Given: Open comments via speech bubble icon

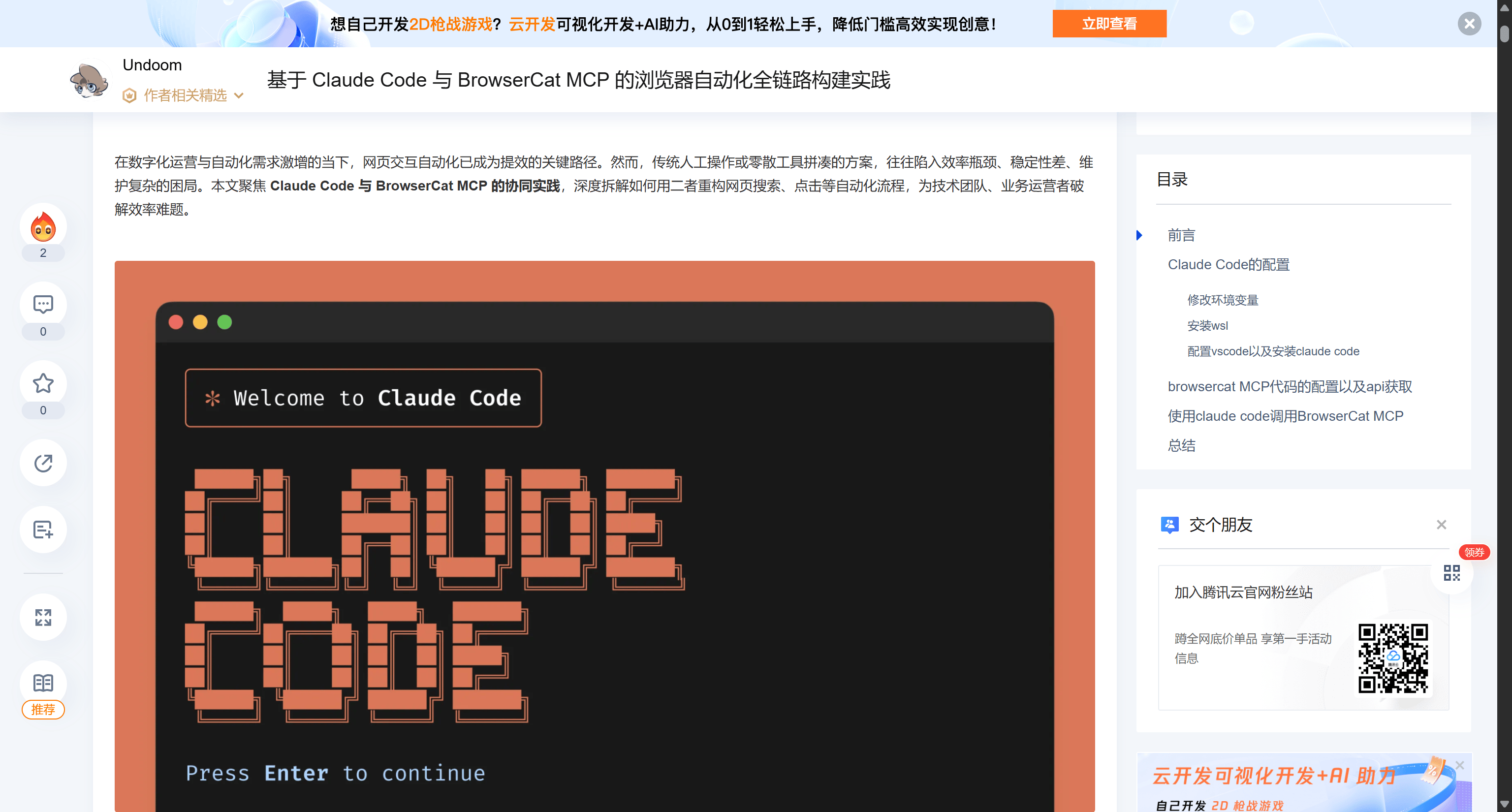Looking at the screenshot, I should pos(43,305).
